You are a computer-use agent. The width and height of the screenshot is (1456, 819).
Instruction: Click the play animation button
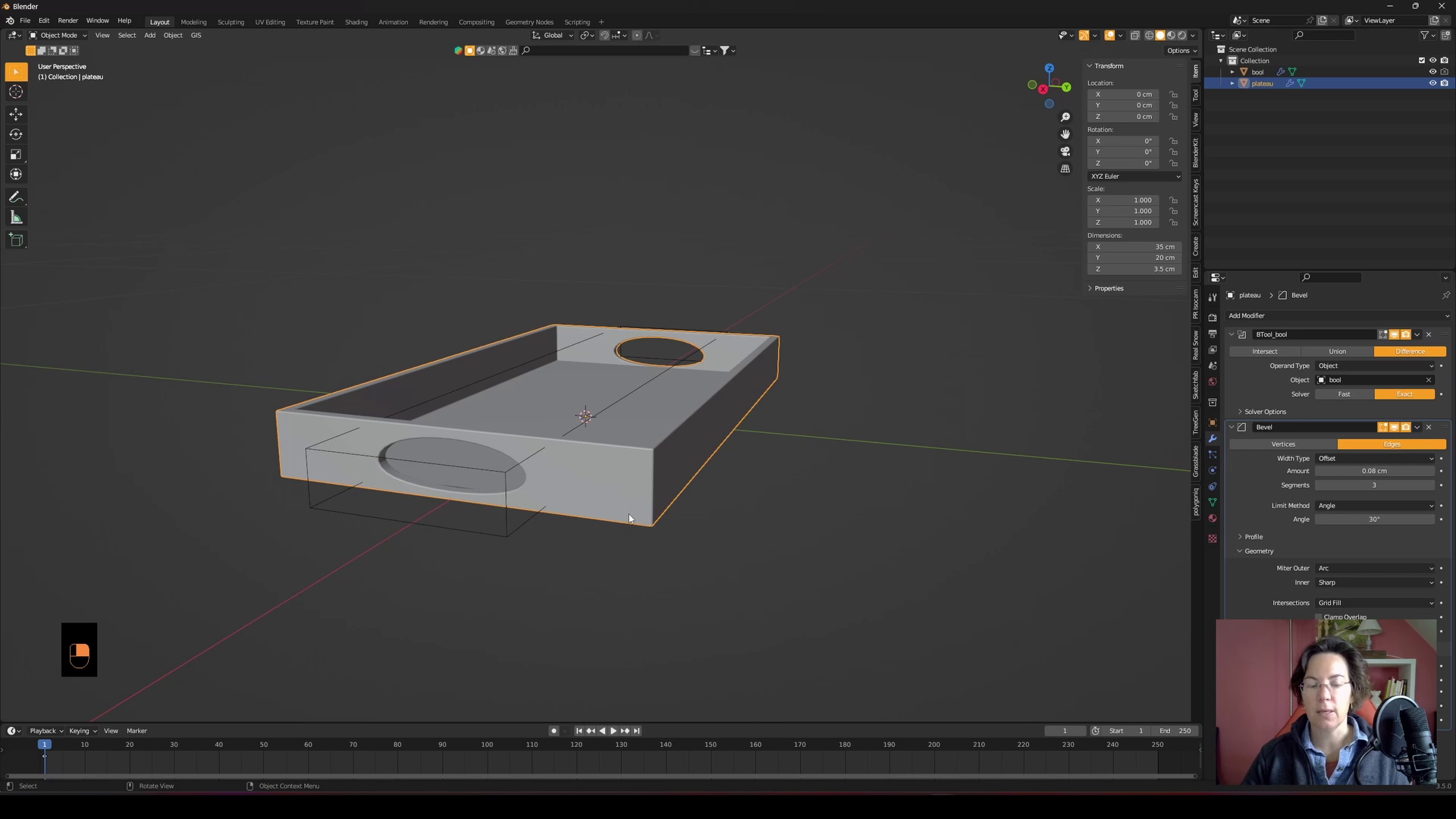tap(613, 731)
